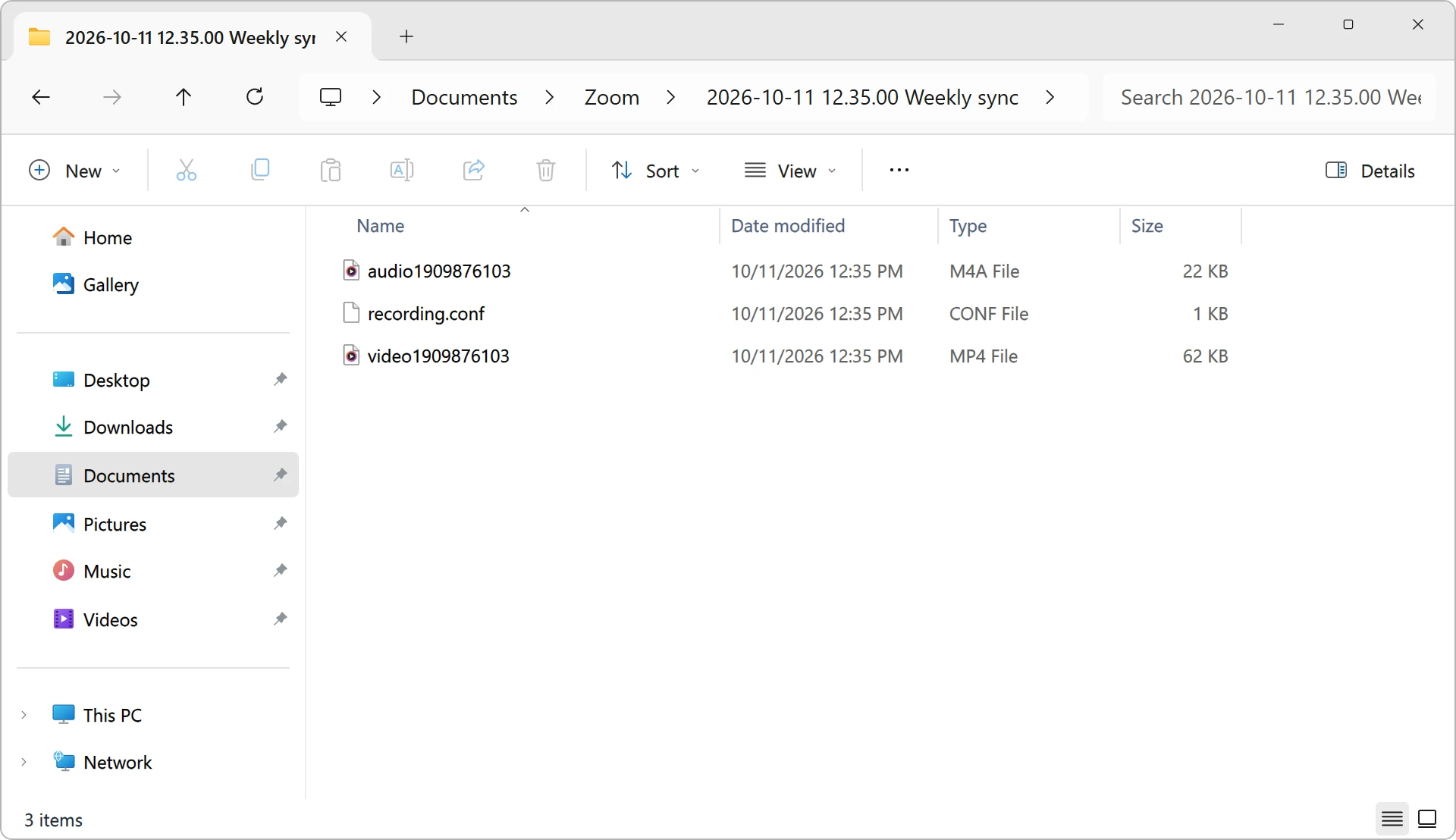This screenshot has width=1456, height=840.
Task: Open Pictures in the sidebar
Action: point(153,524)
